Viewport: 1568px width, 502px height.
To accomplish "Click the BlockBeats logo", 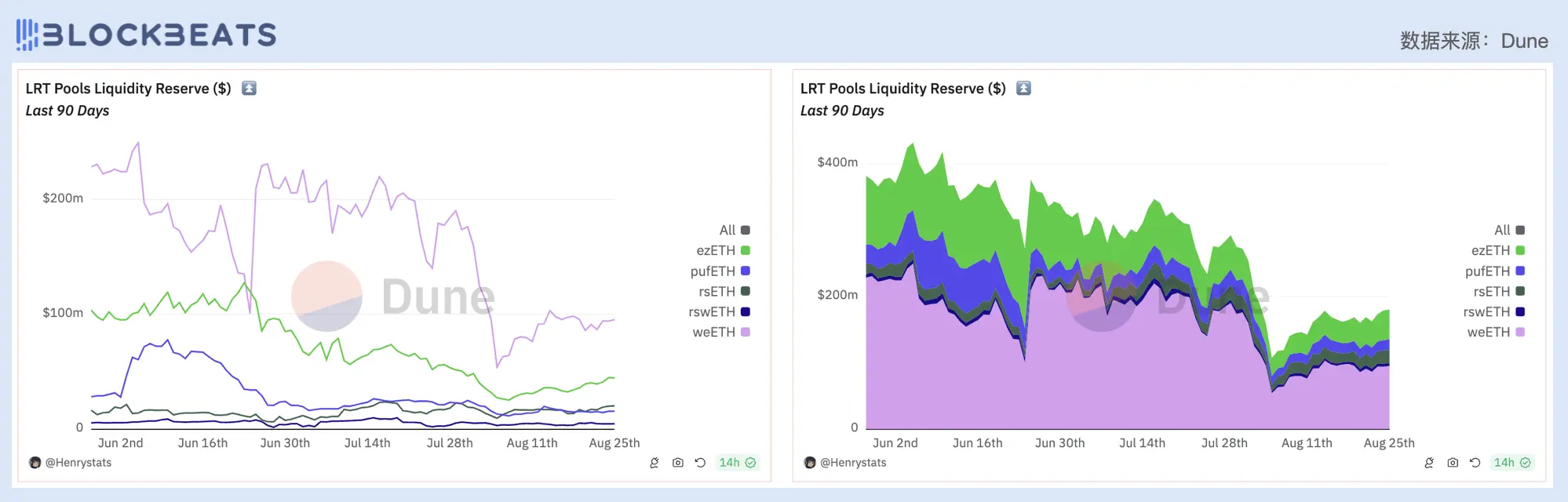I will tap(146, 35).
